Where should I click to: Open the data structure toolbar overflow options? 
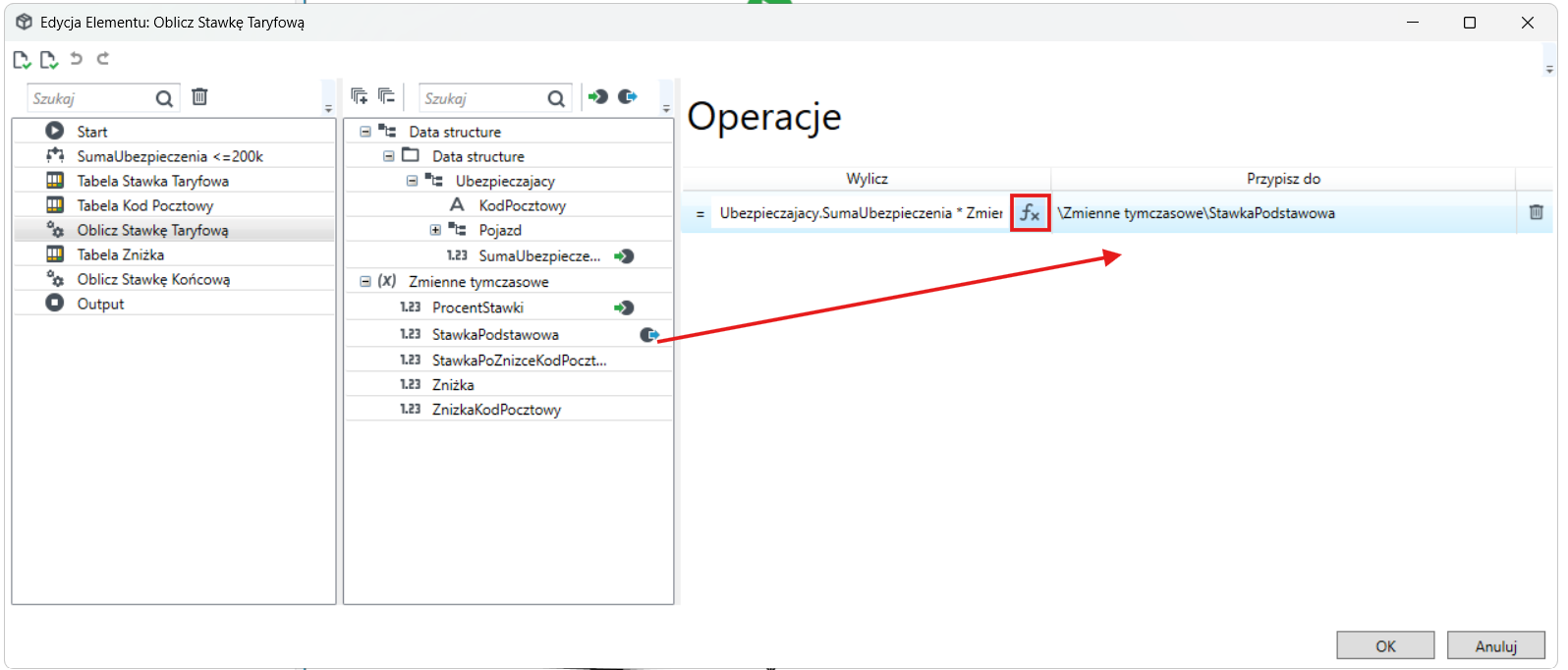pos(666,108)
